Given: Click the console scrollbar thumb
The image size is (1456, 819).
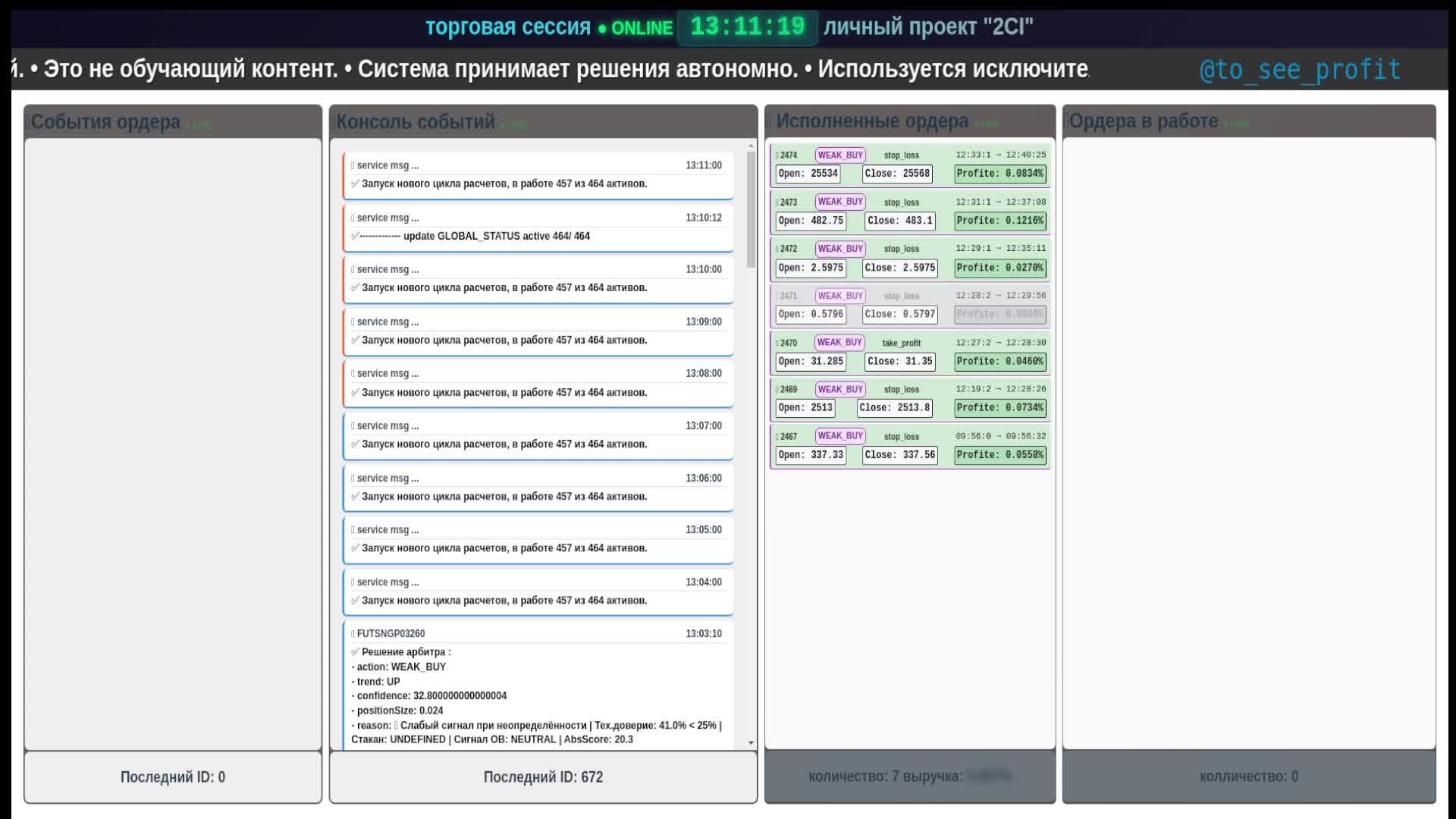Looking at the screenshot, I should click(x=751, y=209).
